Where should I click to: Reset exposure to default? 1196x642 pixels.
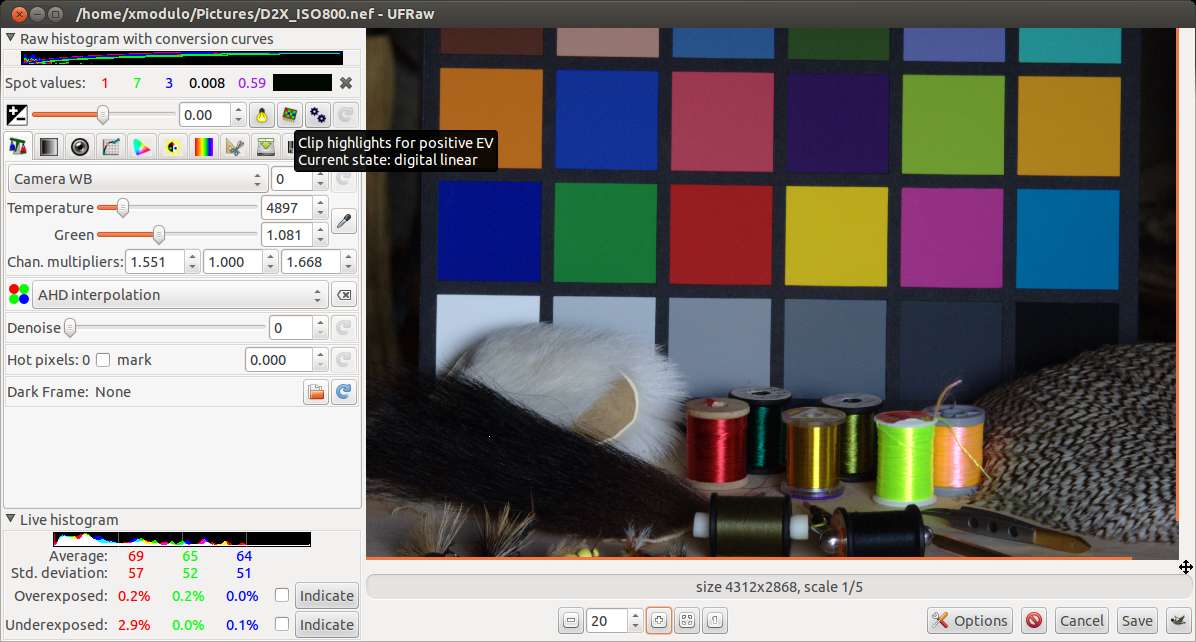[345, 115]
